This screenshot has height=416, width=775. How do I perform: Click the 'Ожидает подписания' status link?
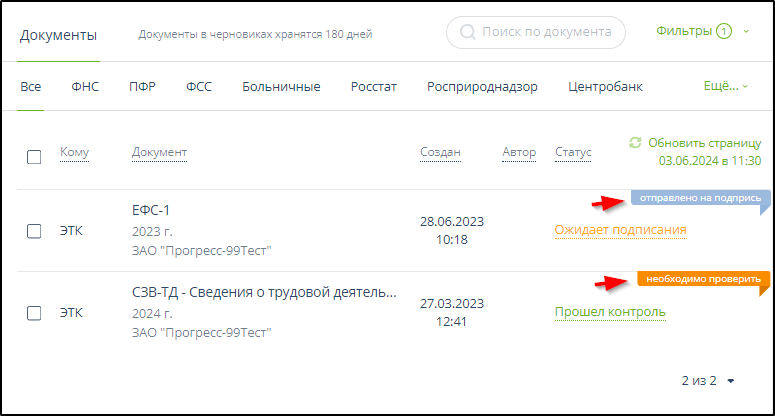point(620,231)
